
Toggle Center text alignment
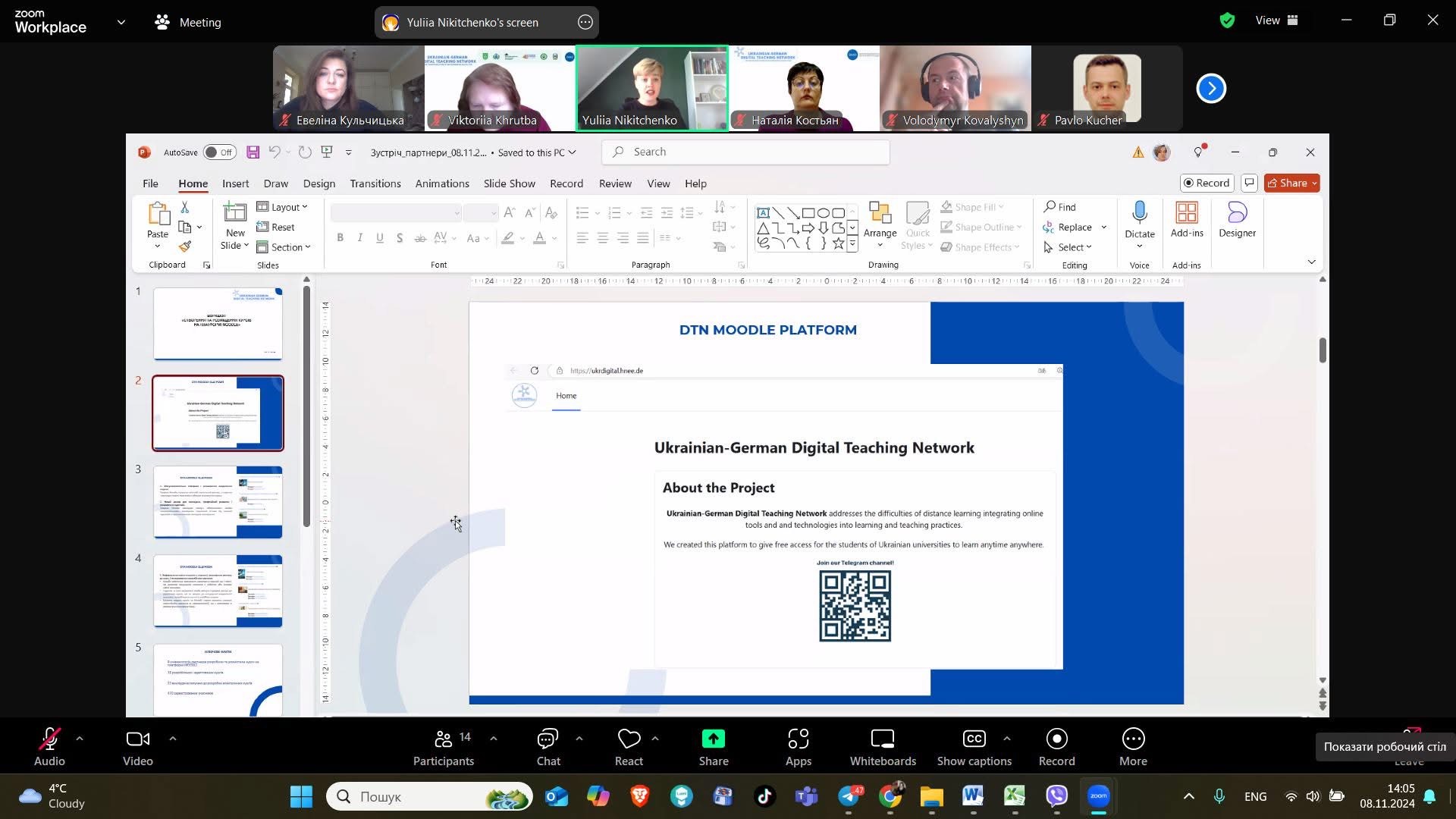602,238
